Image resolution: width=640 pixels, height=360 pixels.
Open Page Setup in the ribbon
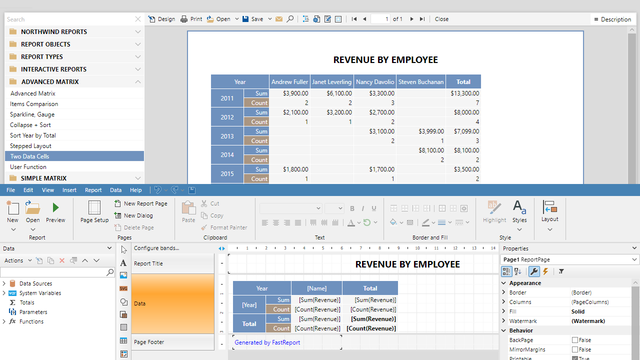(94, 211)
